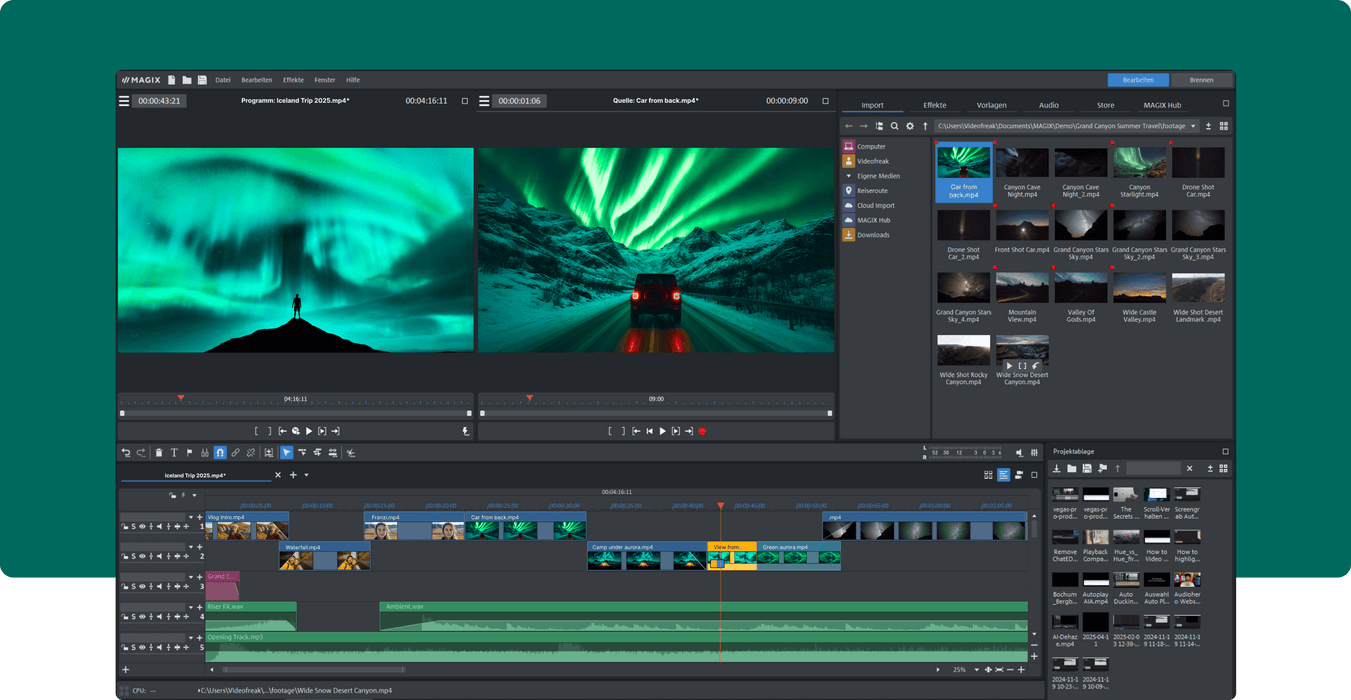Select the Car from back.mp4 thumbnail
The height and width of the screenshot is (700, 1351).
tap(963, 162)
